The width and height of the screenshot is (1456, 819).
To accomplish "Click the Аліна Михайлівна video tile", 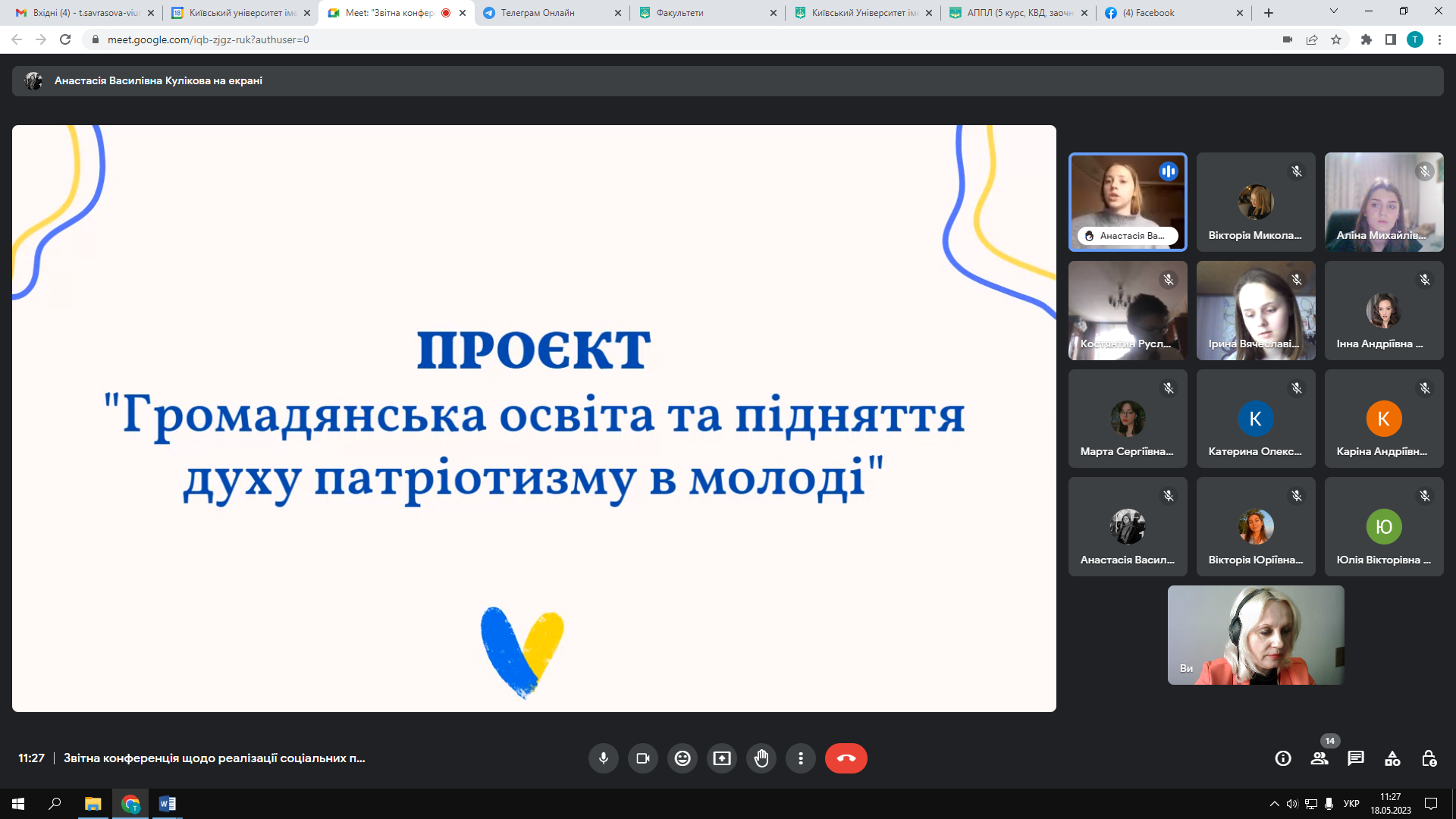I will 1384,202.
